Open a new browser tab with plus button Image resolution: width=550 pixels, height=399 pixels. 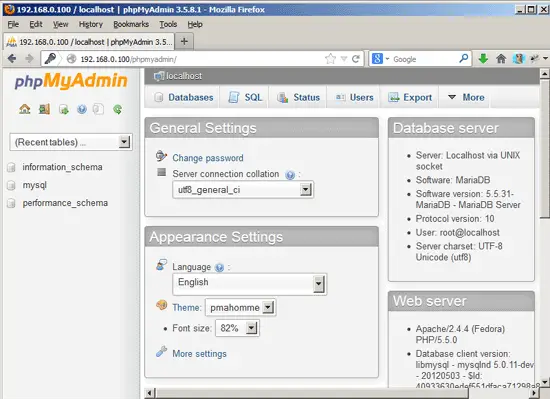(x=184, y=41)
